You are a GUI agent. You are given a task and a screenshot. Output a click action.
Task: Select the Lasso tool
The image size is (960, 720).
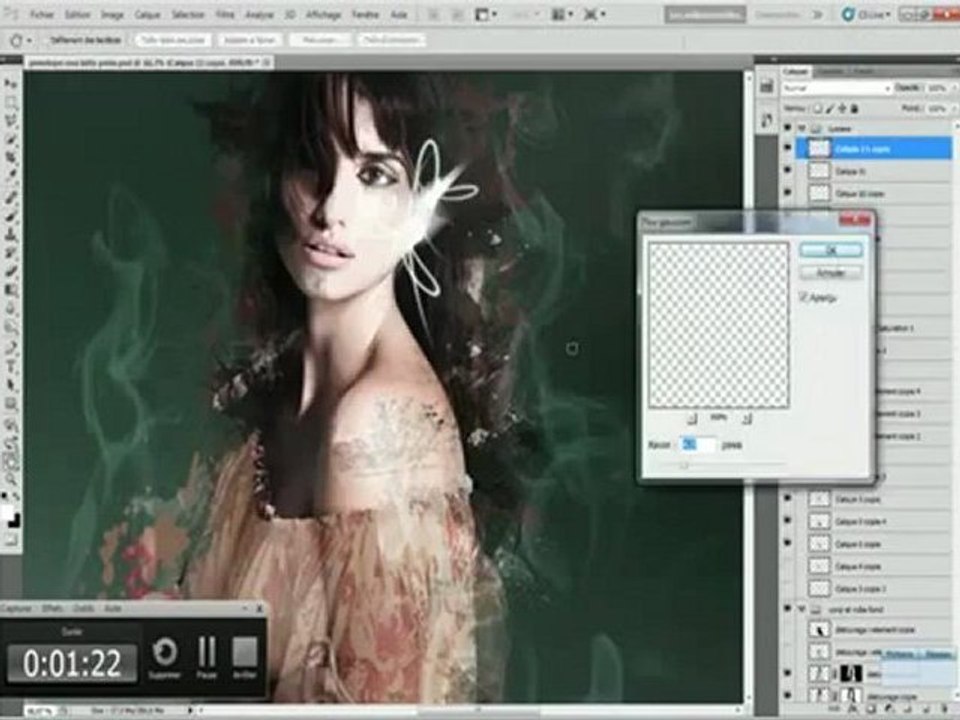pyautogui.click(x=12, y=121)
